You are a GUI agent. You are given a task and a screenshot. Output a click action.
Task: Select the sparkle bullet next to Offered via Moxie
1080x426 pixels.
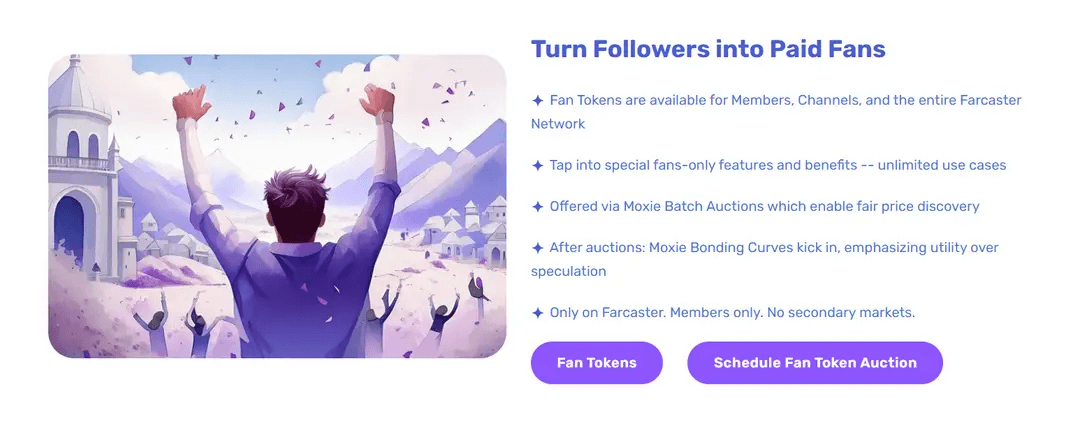click(537, 207)
